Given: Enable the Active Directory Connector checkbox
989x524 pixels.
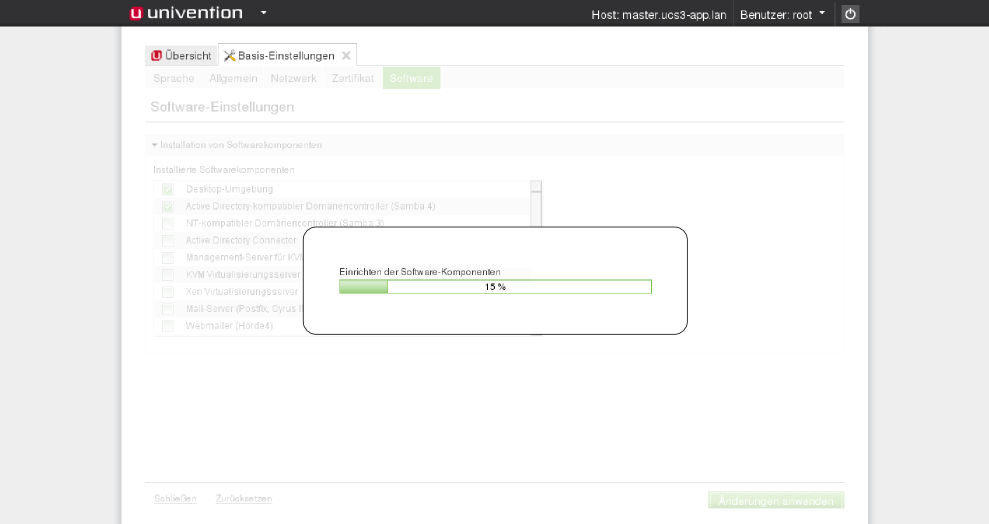Looking at the screenshot, I should 168,241.
